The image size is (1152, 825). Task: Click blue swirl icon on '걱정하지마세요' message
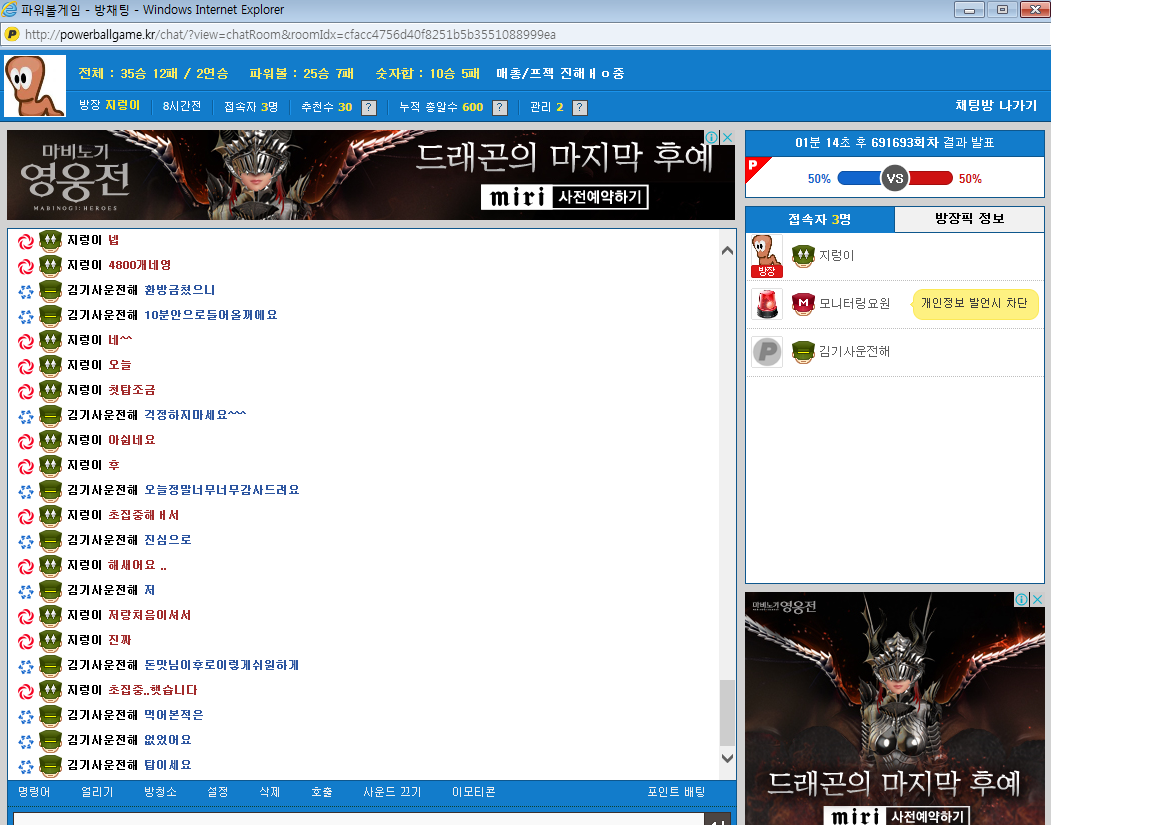coord(26,416)
